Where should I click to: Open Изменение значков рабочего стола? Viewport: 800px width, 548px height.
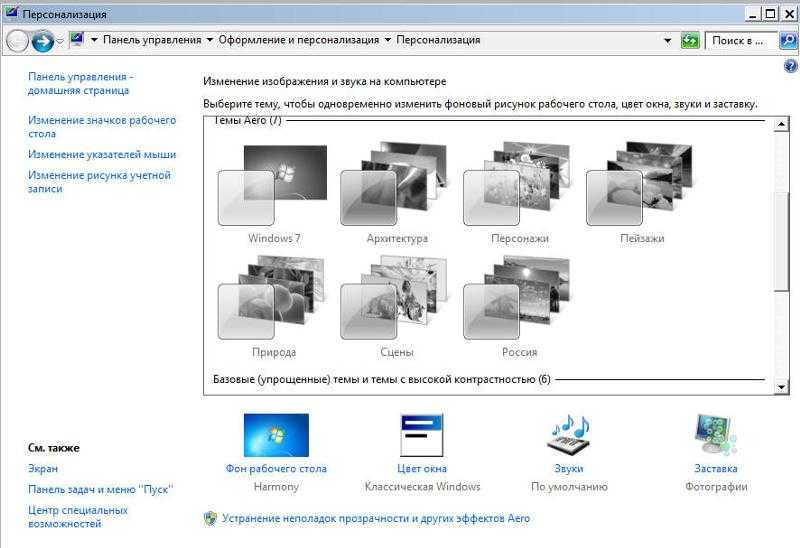pos(102,127)
